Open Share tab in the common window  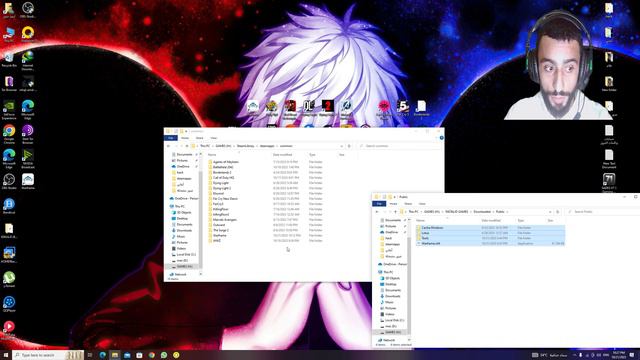pos(199,138)
